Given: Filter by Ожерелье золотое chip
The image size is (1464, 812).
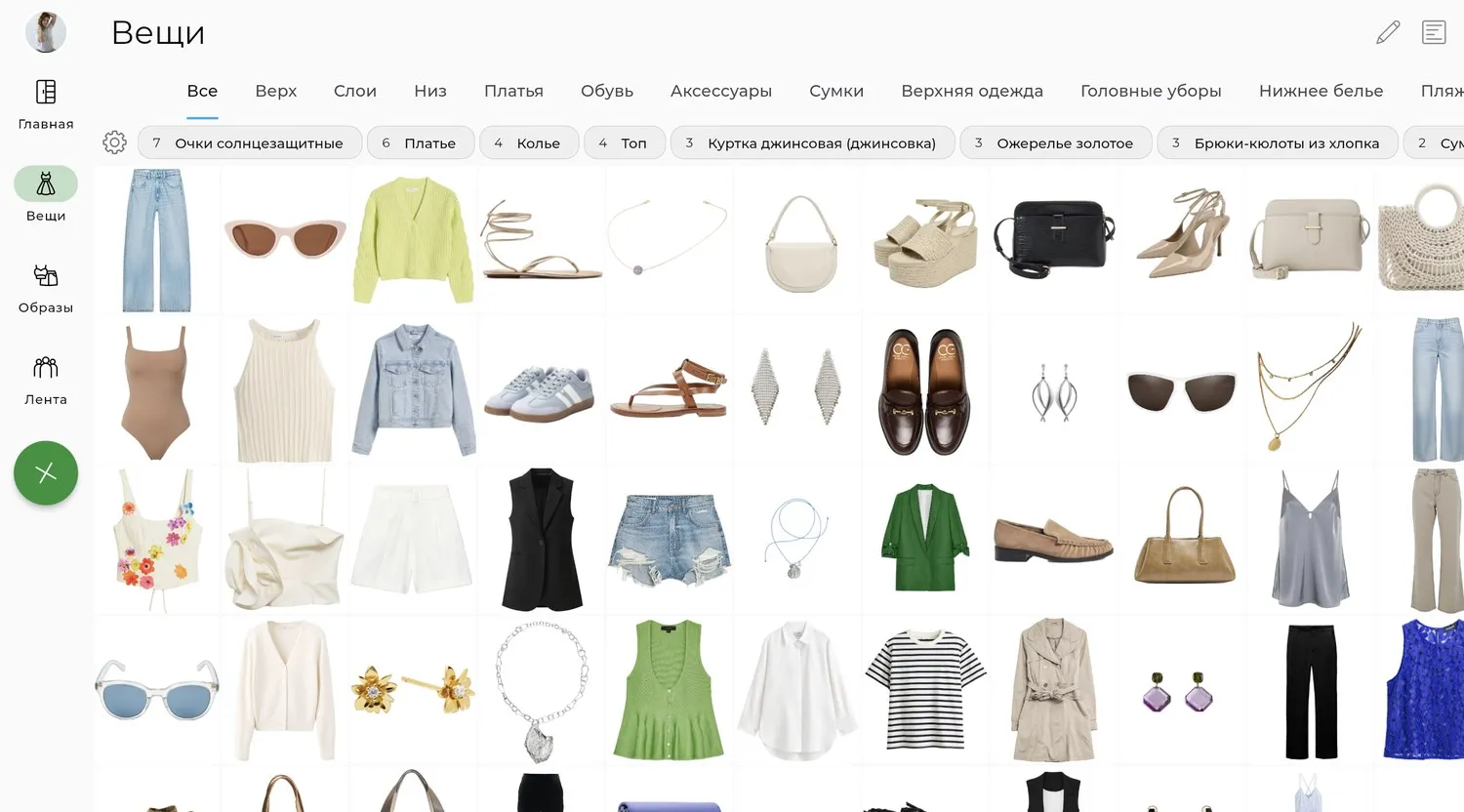Looking at the screenshot, I should [x=1056, y=142].
